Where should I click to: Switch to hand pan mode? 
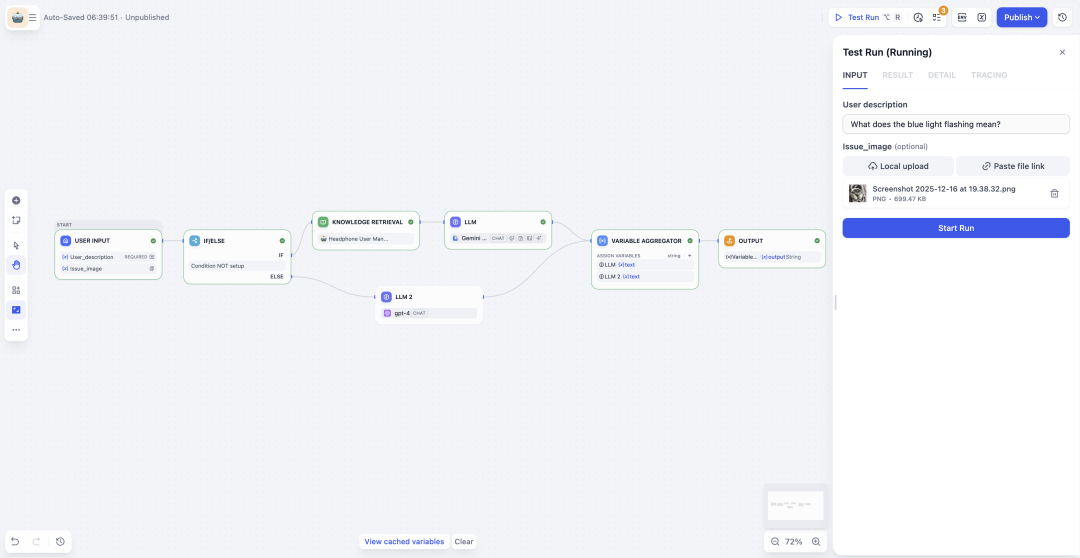(16, 265)
